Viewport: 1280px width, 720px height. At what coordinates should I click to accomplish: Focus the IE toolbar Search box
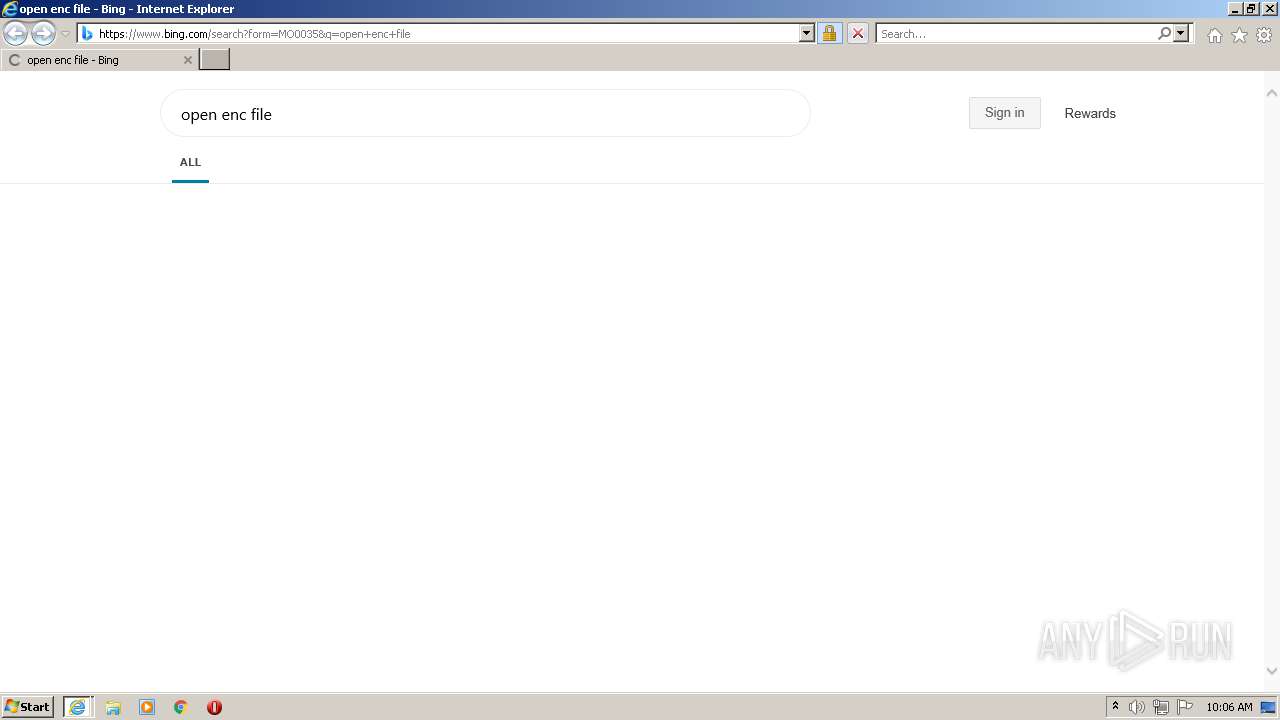[1016, 34]
